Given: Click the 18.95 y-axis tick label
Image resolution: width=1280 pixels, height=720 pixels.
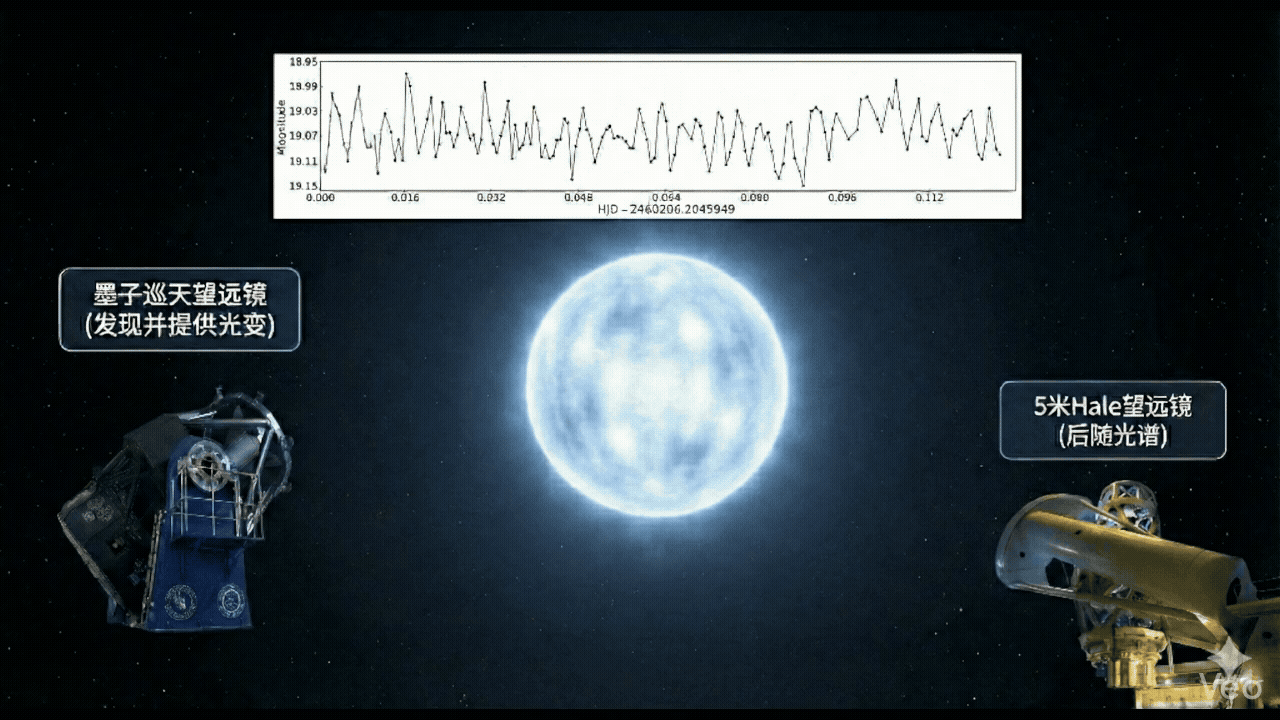Looking at the screenshot, I should point(302,62).
